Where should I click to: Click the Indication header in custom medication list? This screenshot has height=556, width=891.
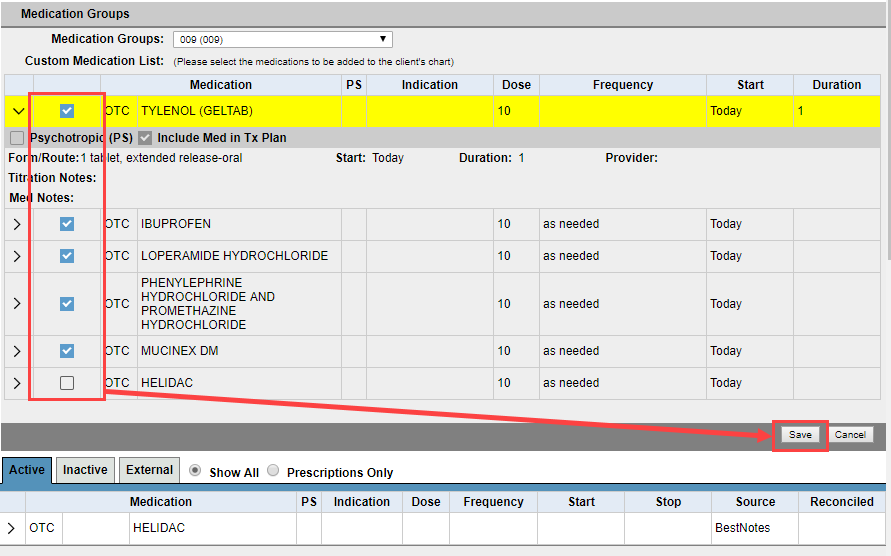point(430,85)
